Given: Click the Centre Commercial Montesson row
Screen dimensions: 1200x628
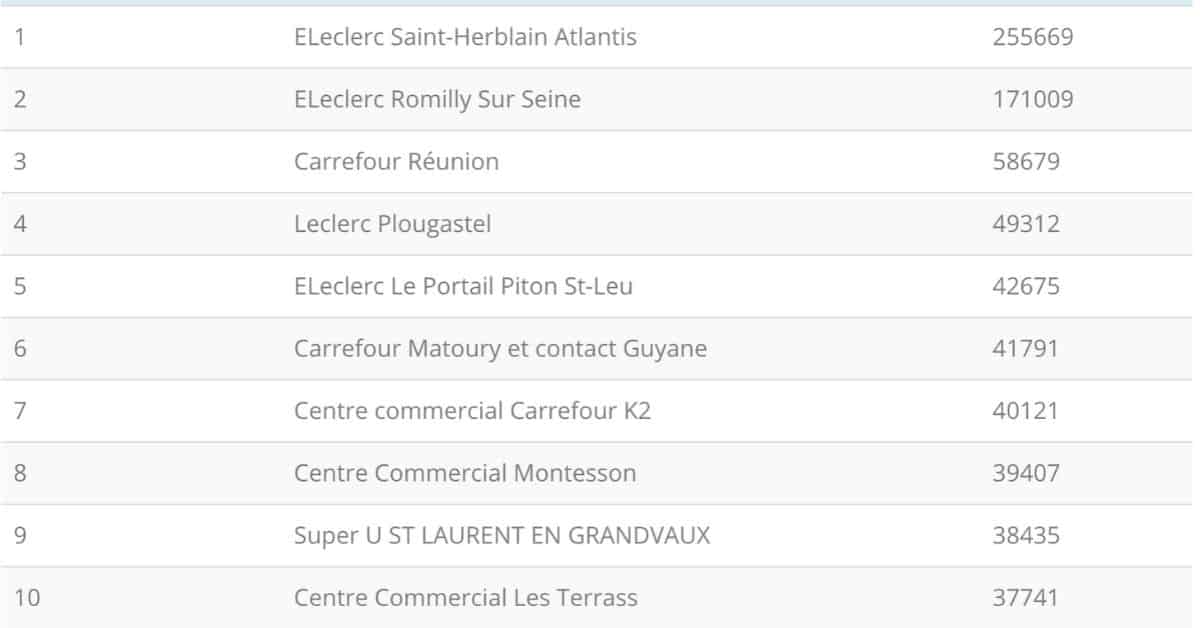Looking at the screenshot, I should [600, 473].
